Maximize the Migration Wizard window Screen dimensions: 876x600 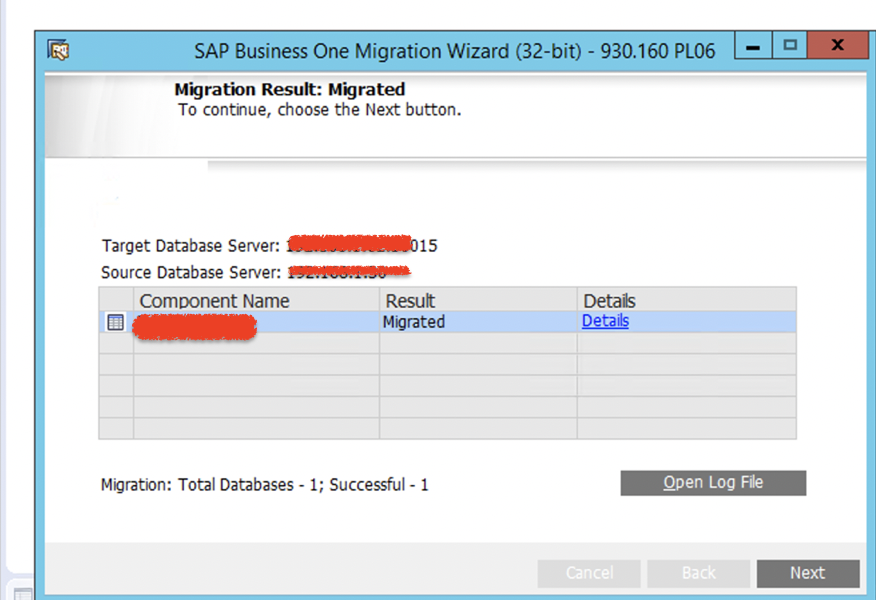(790, 46)
